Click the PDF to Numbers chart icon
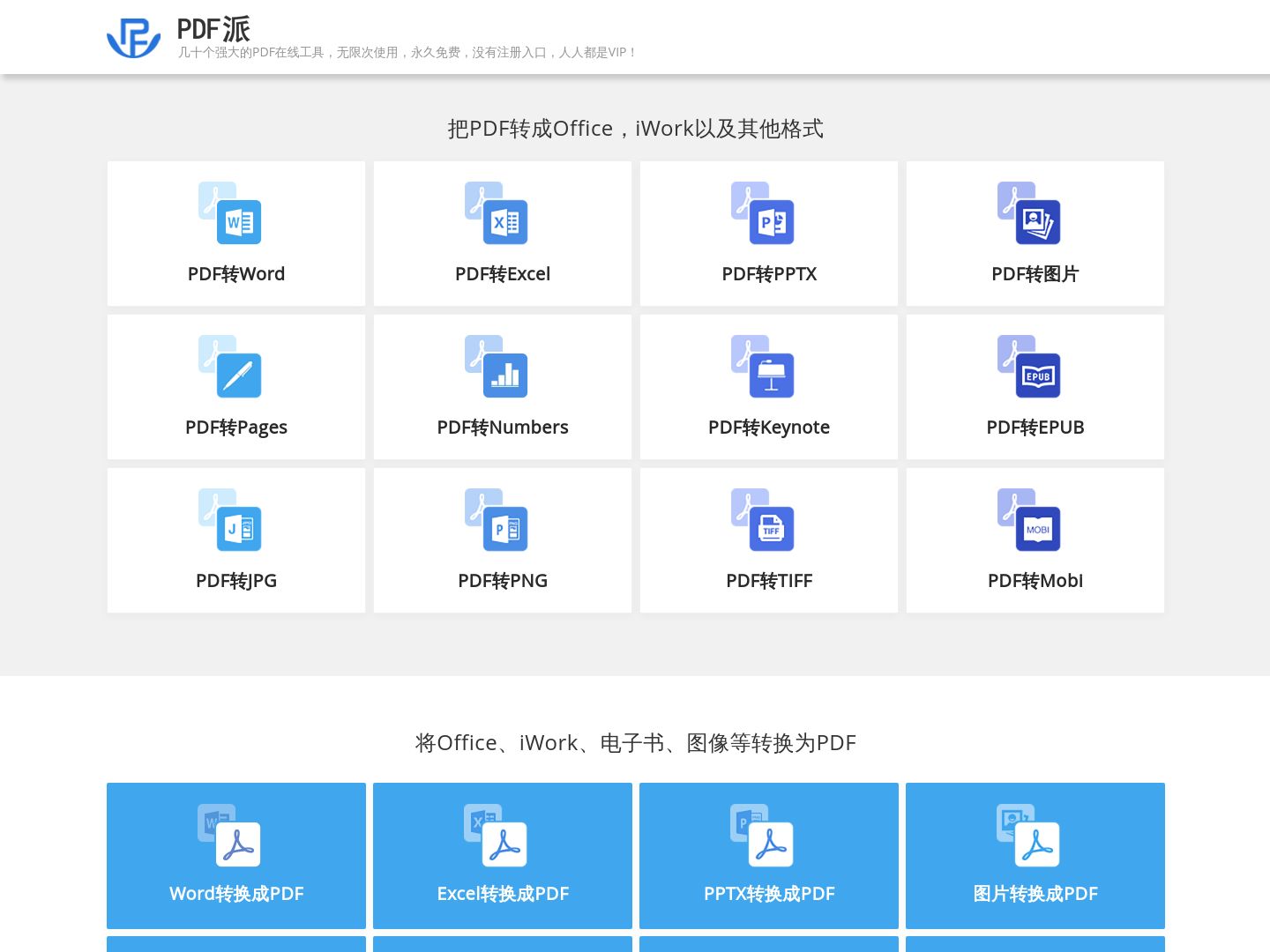 (497, 366)
